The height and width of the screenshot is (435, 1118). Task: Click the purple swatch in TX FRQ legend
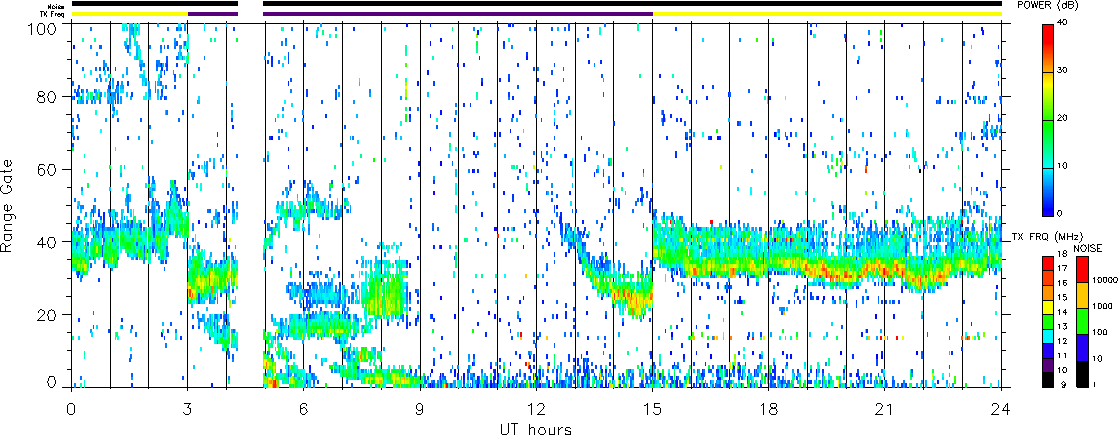click(1048, 364)
